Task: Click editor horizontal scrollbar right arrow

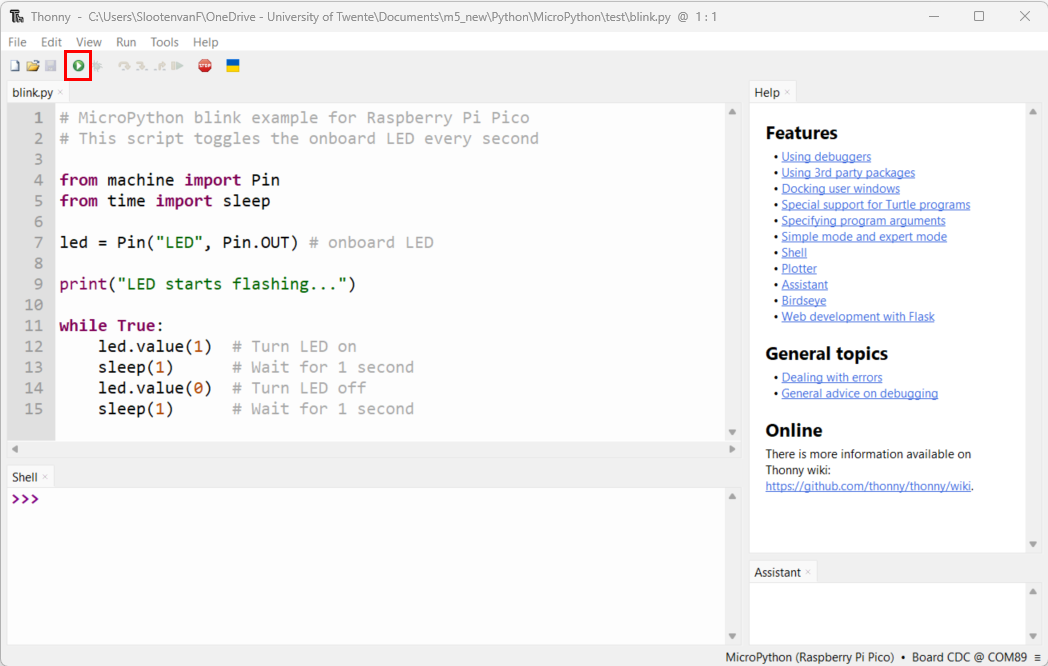Action: coord(733,449)
